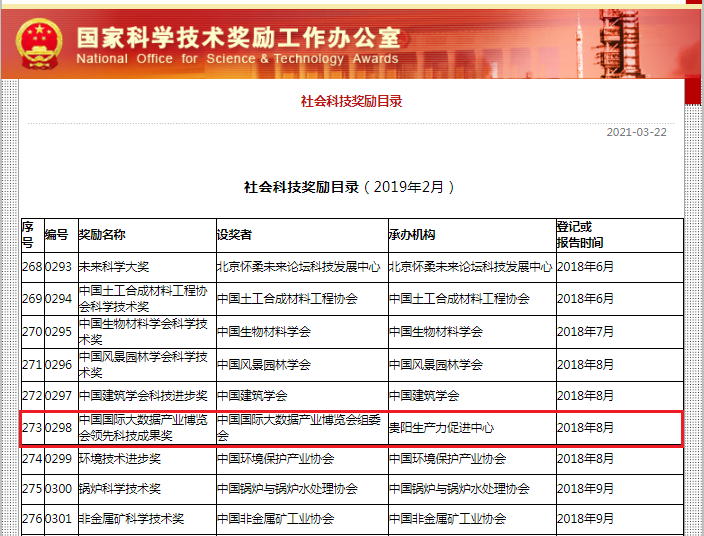Click the 中国建筑学会科技进步奖 award cell
This screenshot has height=536, width=704.
143,396
